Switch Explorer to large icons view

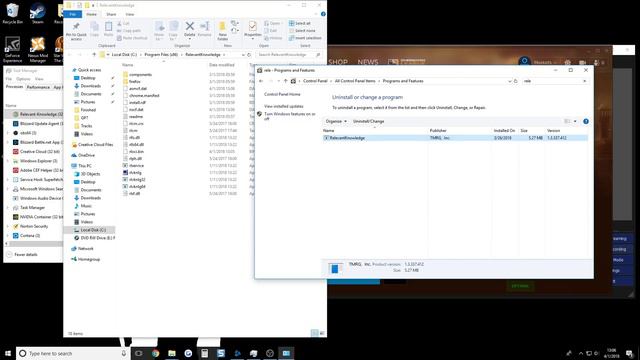coord(322,333)
